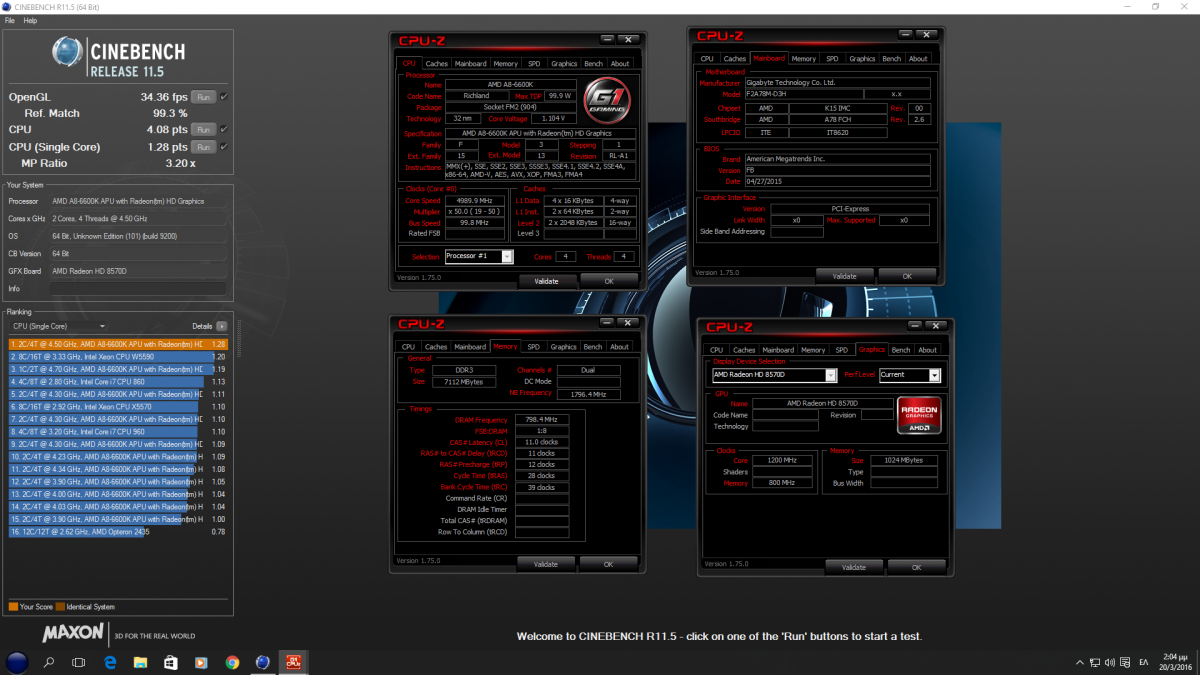
Task: Open the Cinebench Help menu
Action: pos(30,20)
